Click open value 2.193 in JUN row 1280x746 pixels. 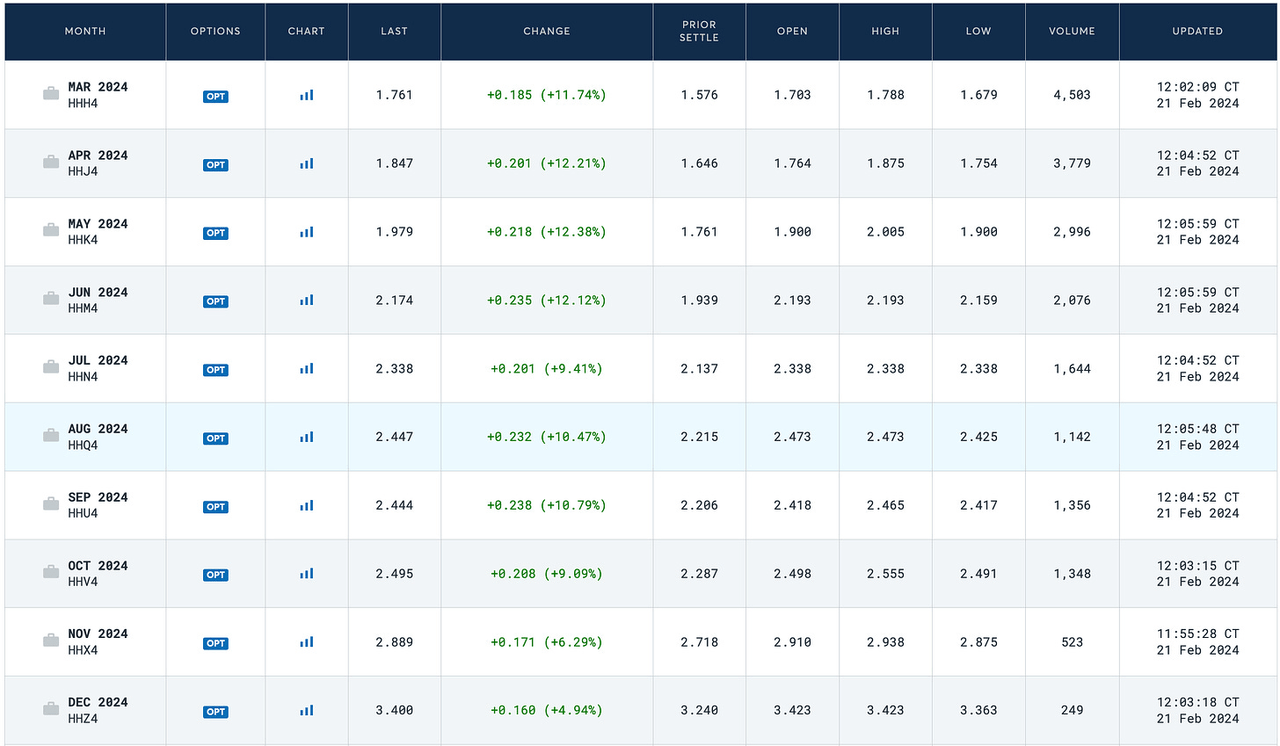point(792,300)
